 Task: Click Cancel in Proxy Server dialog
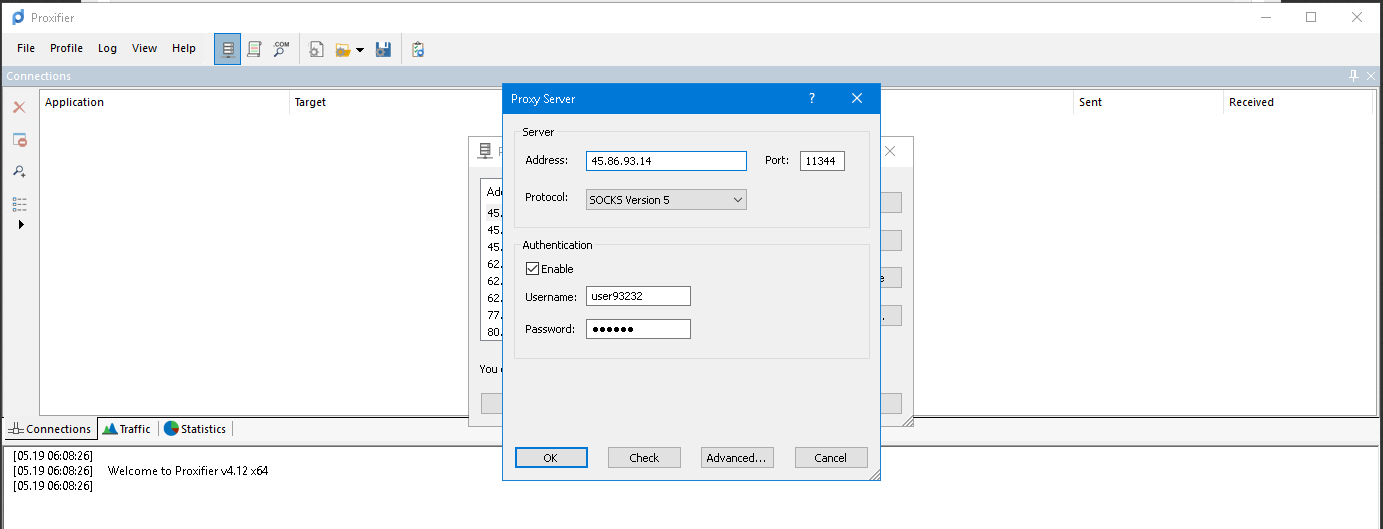(x=831, y=458)
